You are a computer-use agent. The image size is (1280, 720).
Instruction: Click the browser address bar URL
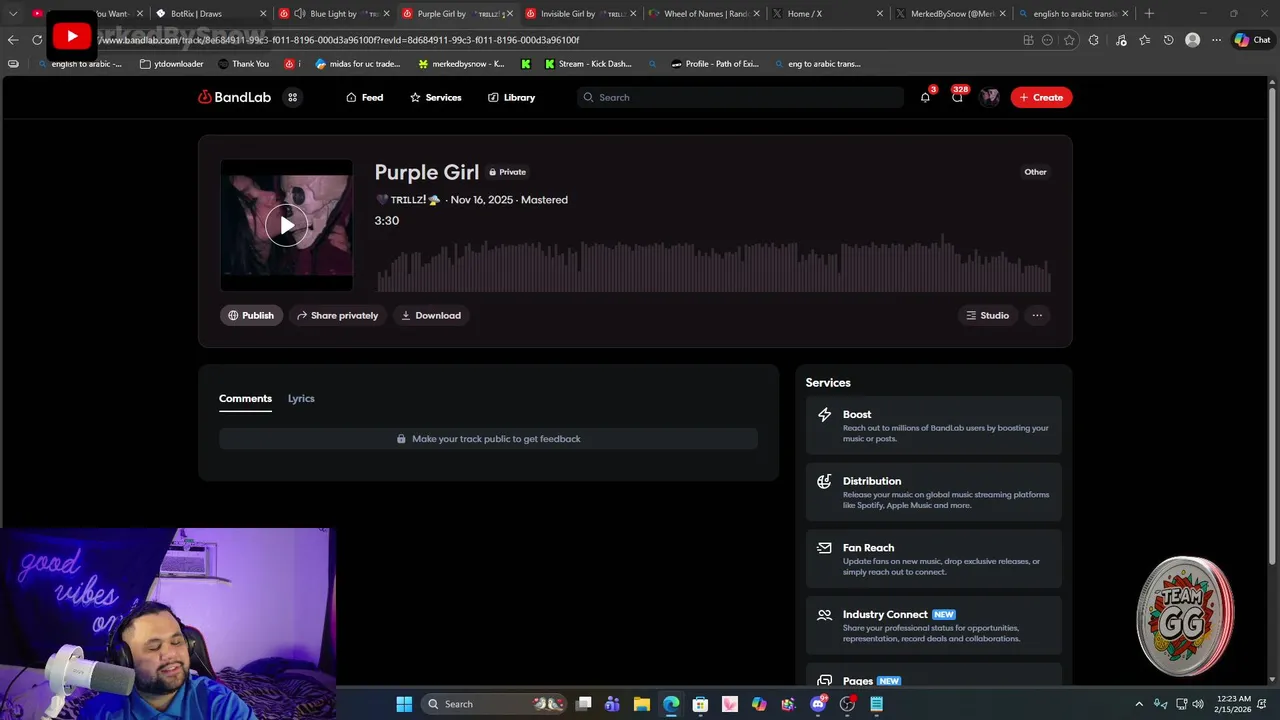coord(338,40)
